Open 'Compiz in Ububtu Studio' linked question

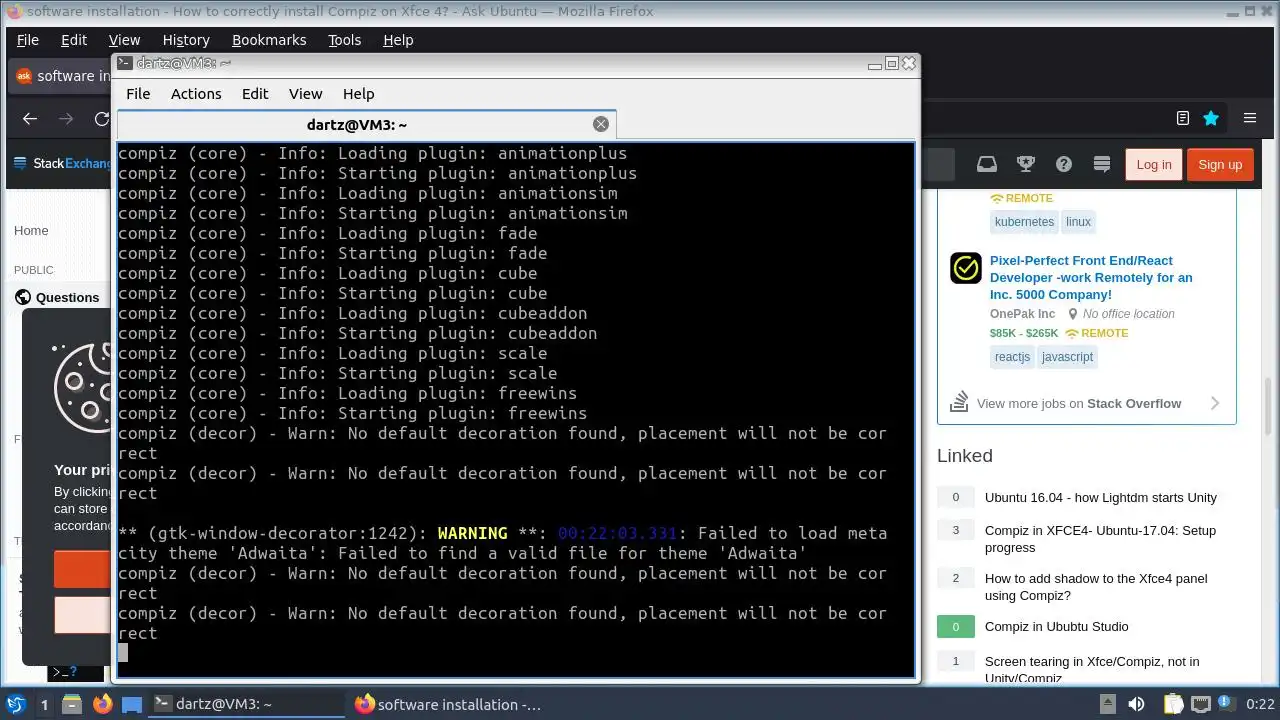click(x=1056, y=626)
